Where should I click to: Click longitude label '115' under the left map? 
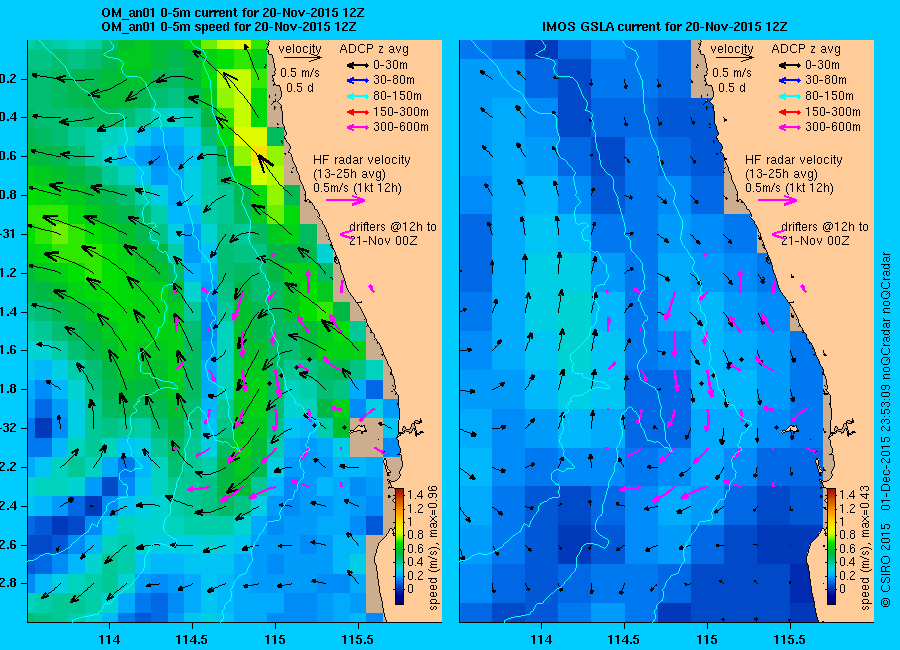pyautogui.click(x=275, y=640)
